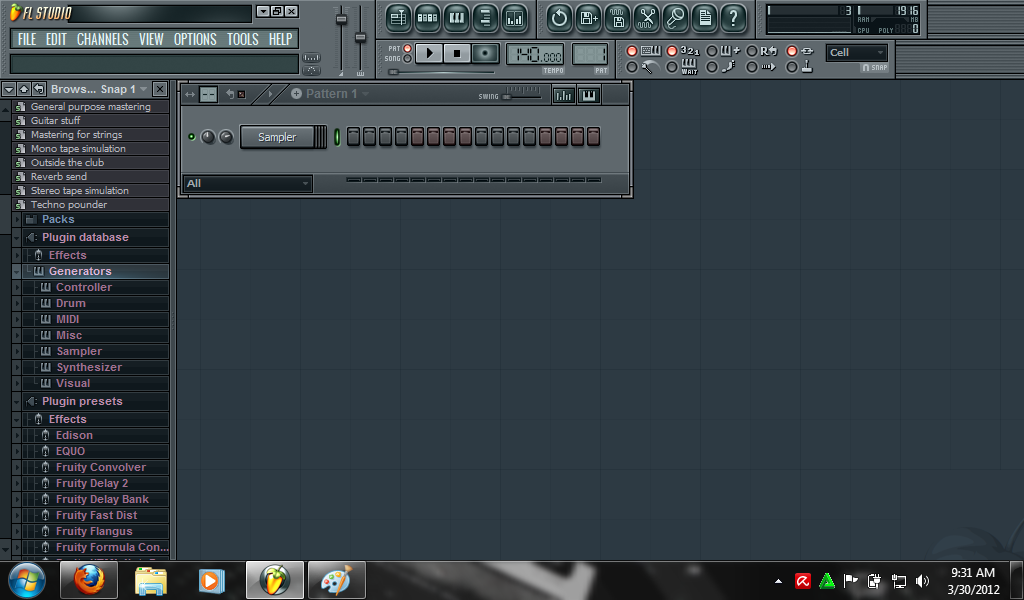Open the Windows Start orb

27,580
